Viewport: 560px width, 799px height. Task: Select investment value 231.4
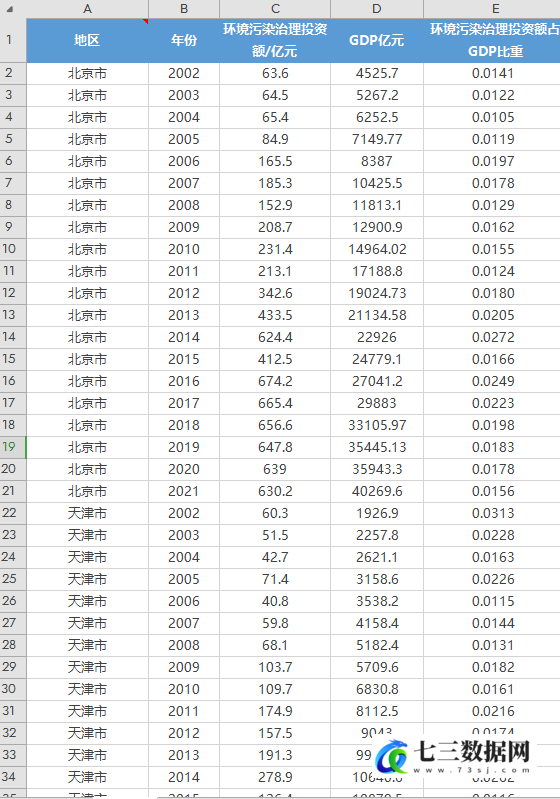pyautogui.click(x=275, y=249)
